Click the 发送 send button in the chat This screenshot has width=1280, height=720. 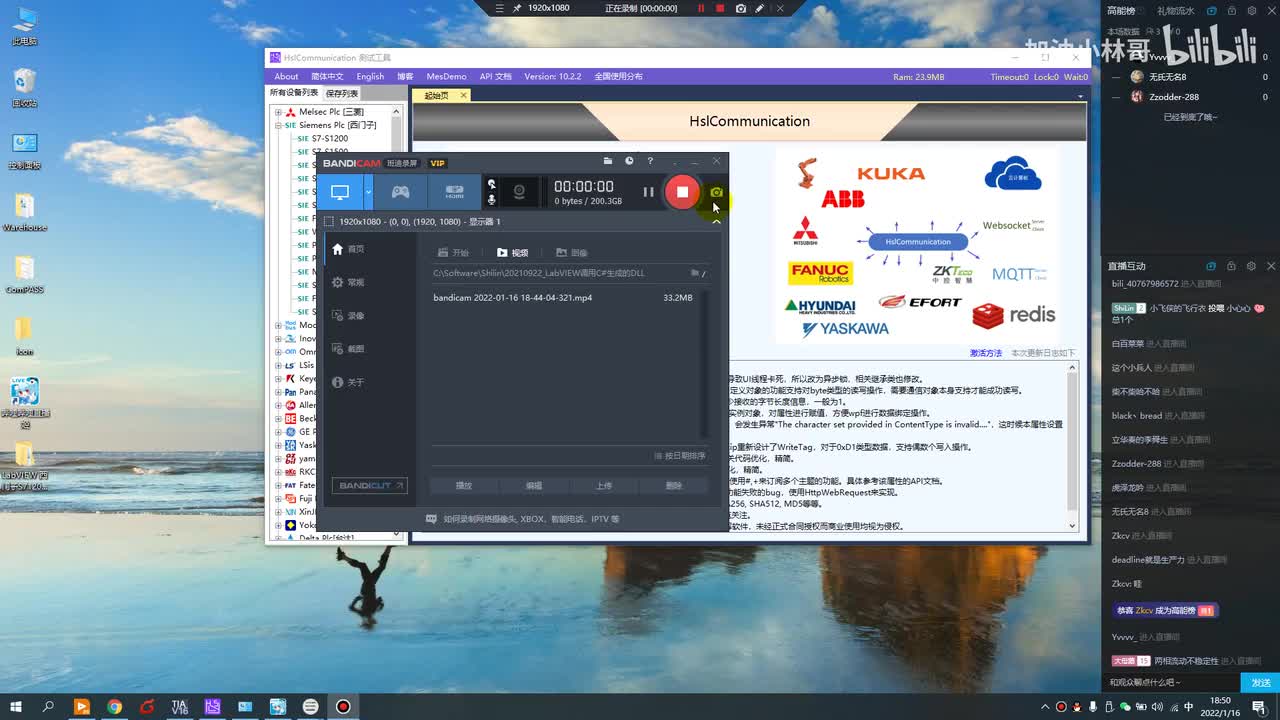click(x=1260, y=682)
